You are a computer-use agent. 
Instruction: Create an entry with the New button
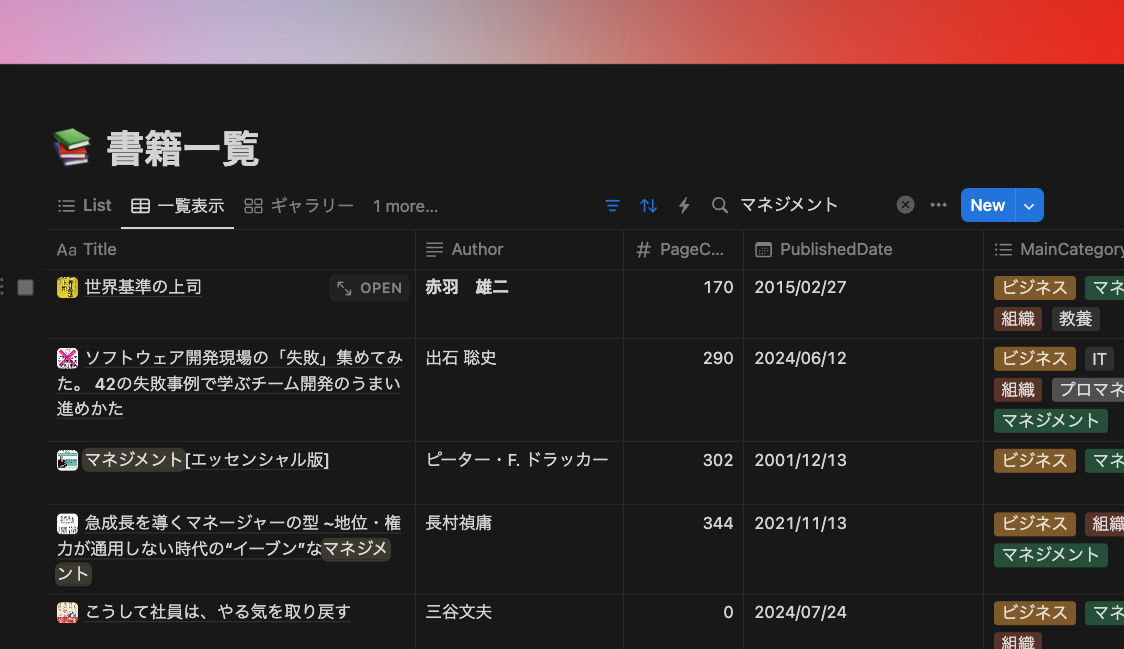click(987, 205)
